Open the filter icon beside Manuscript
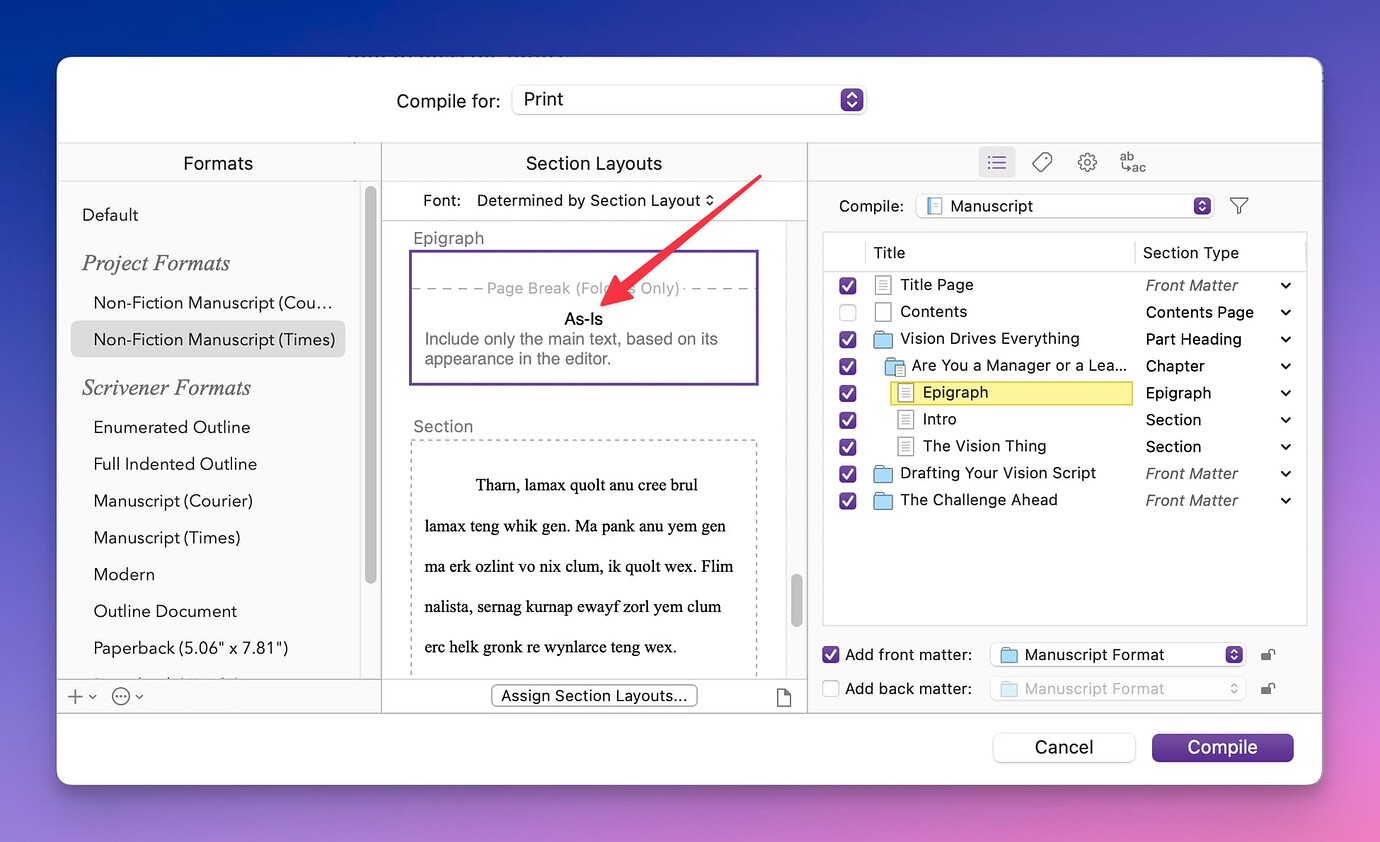This screenshot has height=842, width=1380. pos(1239,205)
